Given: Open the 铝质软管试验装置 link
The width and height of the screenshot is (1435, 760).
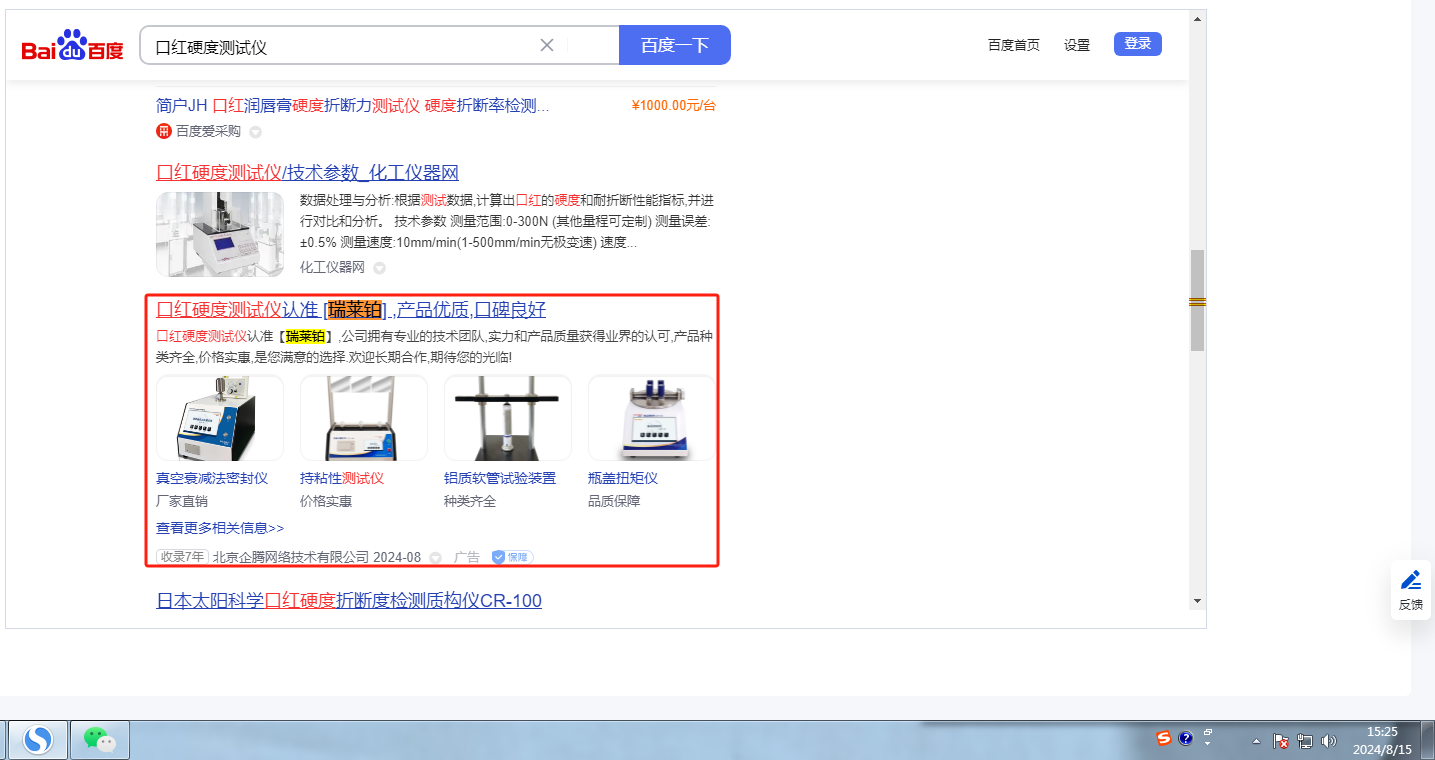Looking at the screenshot, I should [x=500, y=478].
